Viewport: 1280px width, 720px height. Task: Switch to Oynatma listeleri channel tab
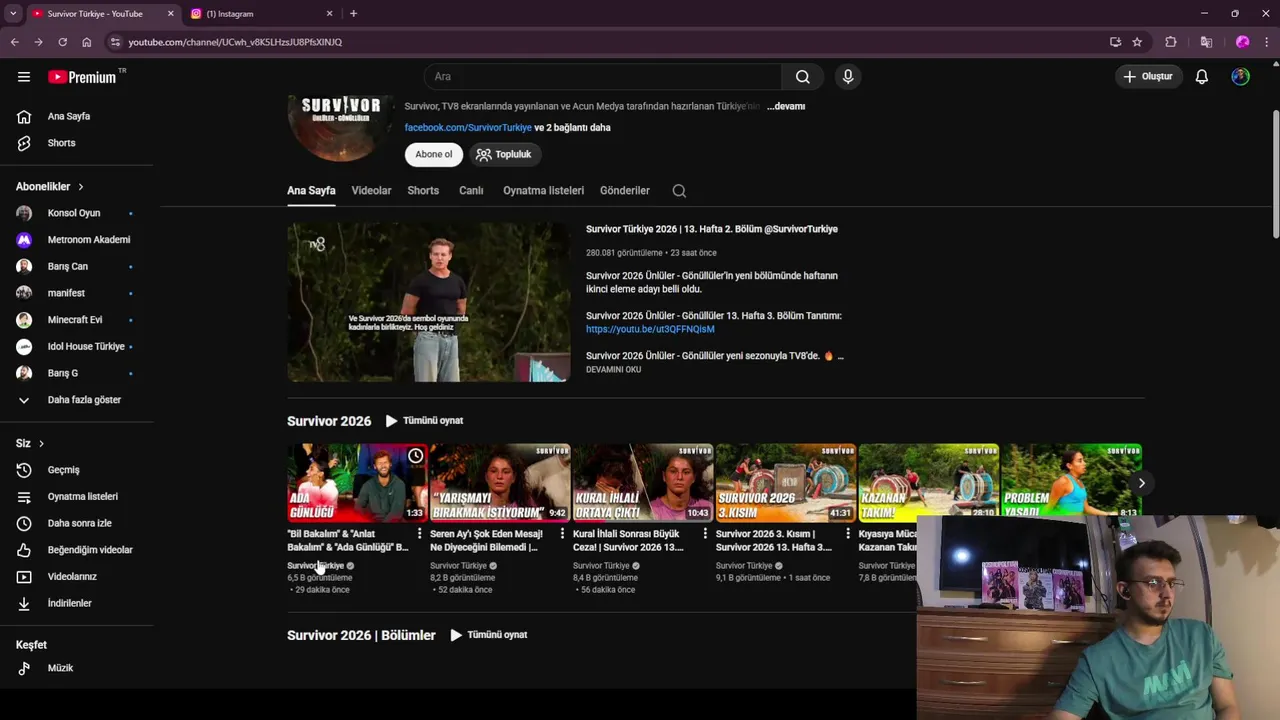(x=543, y=190)
